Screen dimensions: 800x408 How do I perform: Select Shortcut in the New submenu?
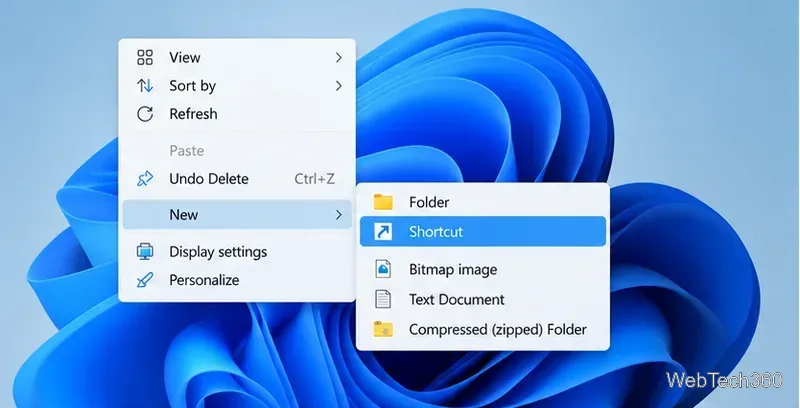pyautogui.click(x=483, y=232)
